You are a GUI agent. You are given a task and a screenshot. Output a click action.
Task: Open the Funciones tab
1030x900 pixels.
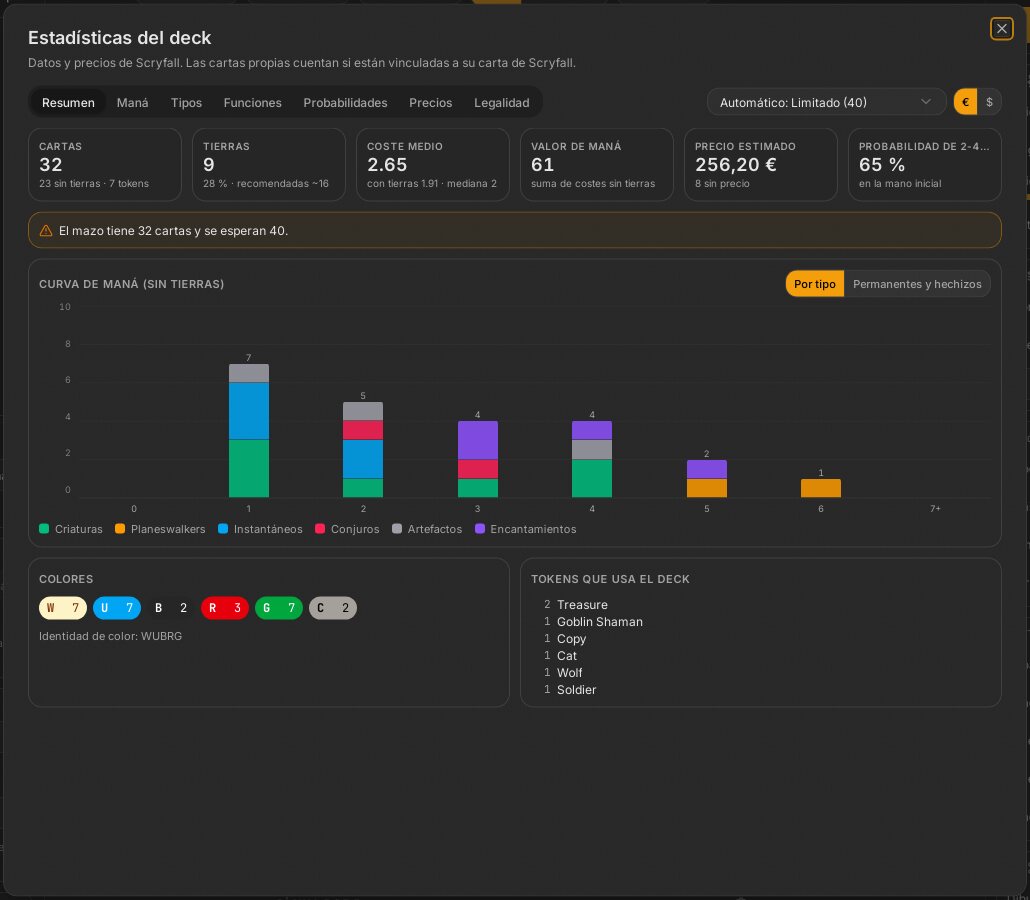coord(252,102)
